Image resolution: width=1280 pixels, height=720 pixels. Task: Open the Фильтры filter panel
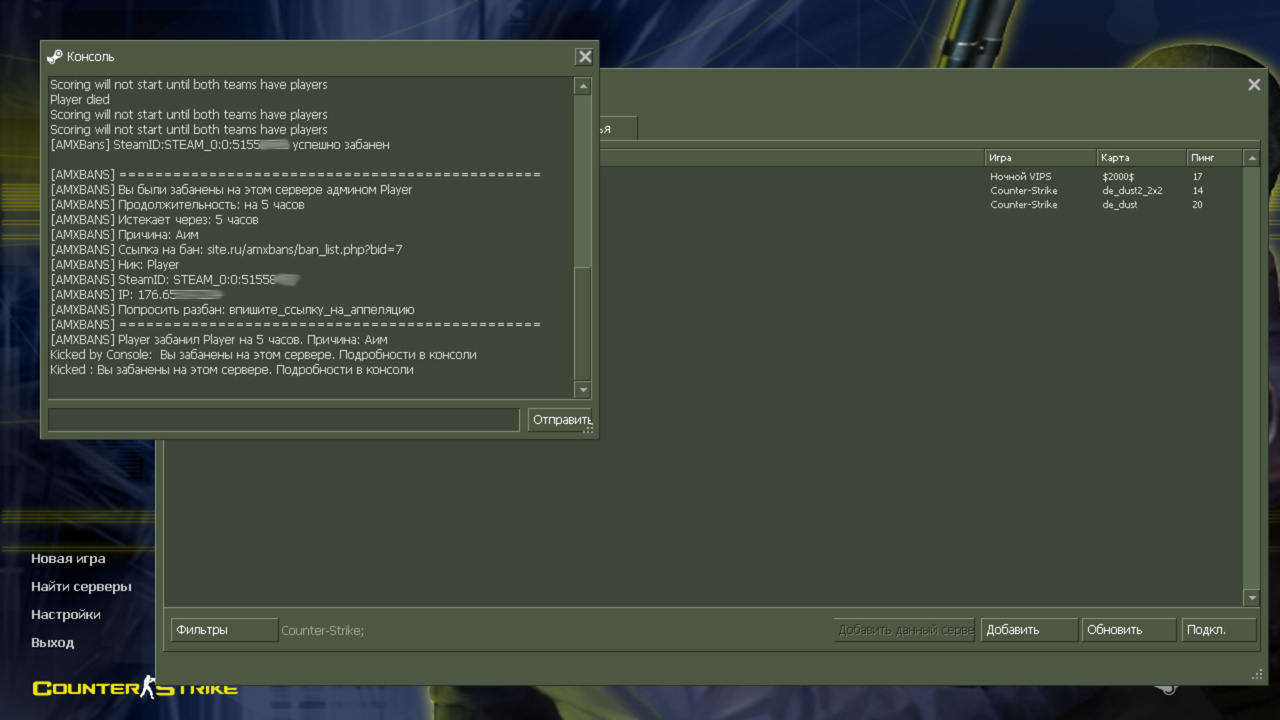[223, 629]
